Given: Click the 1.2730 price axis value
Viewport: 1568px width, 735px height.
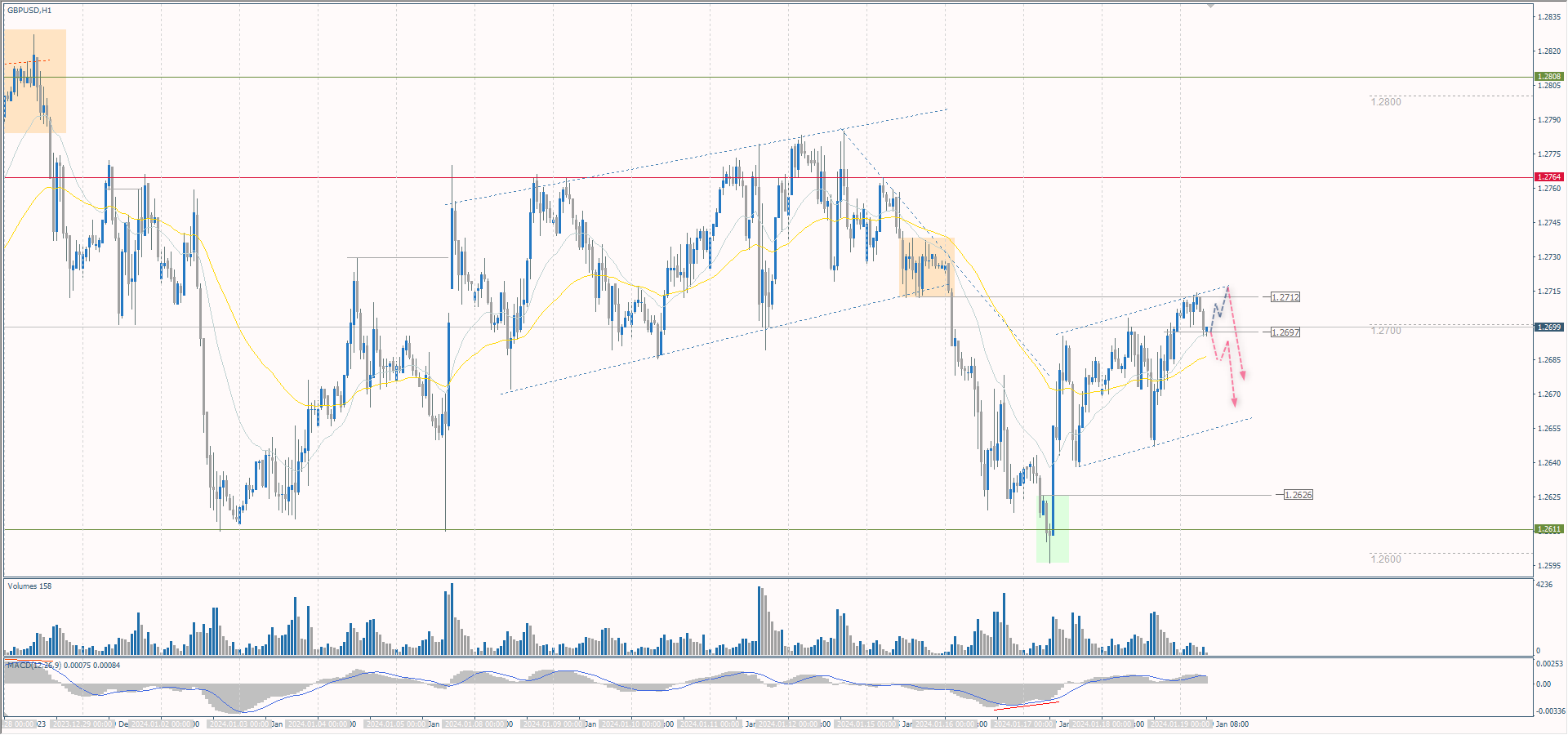Looking at the screenshot, I should (1549, 257).
